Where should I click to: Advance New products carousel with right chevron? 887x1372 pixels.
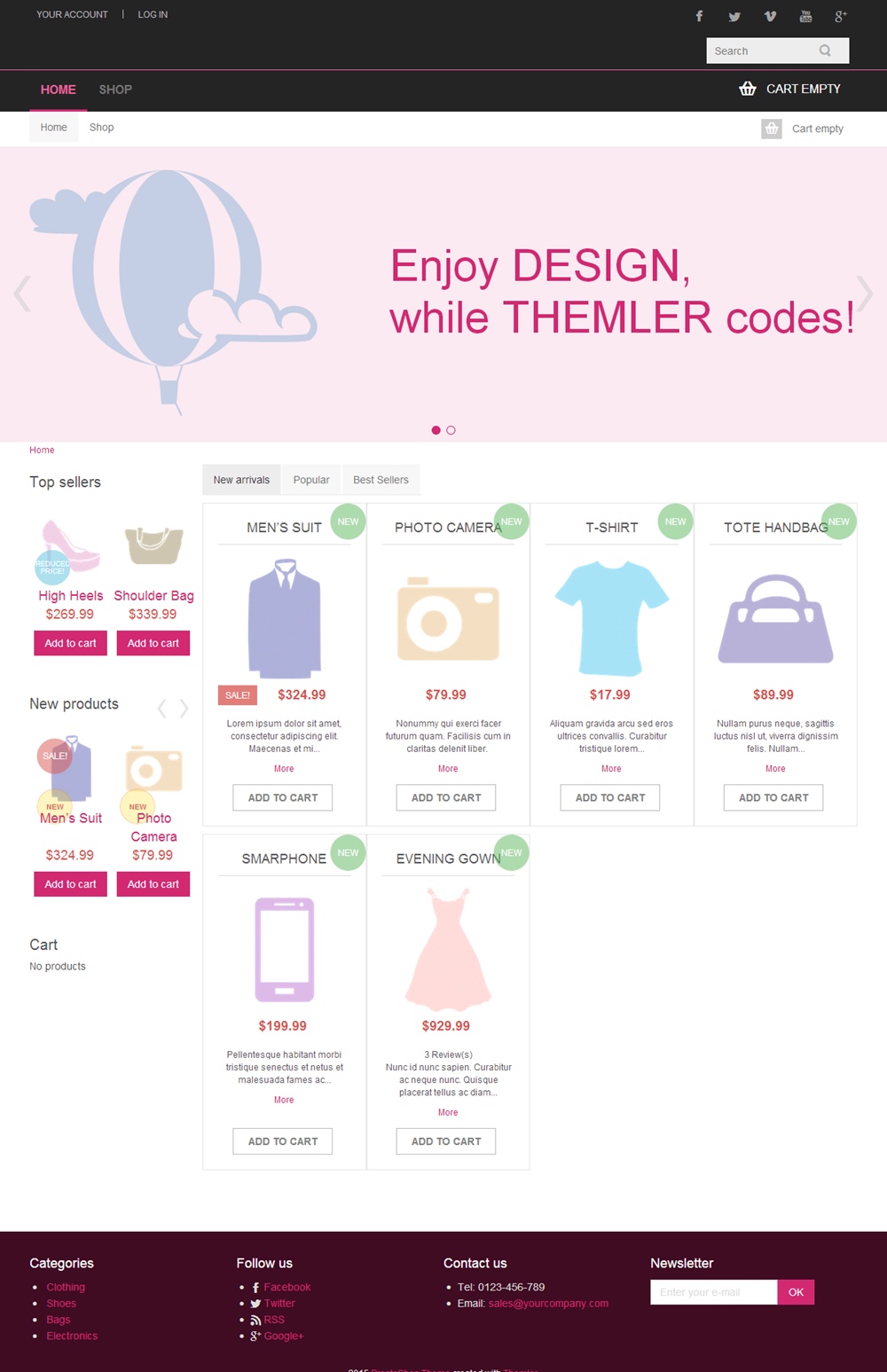pyautogui.click(x=184, y=708)
